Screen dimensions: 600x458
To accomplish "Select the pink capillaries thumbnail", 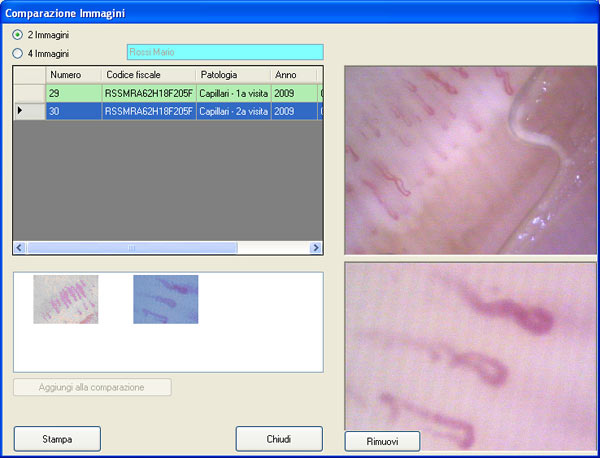I will (66, 299).
